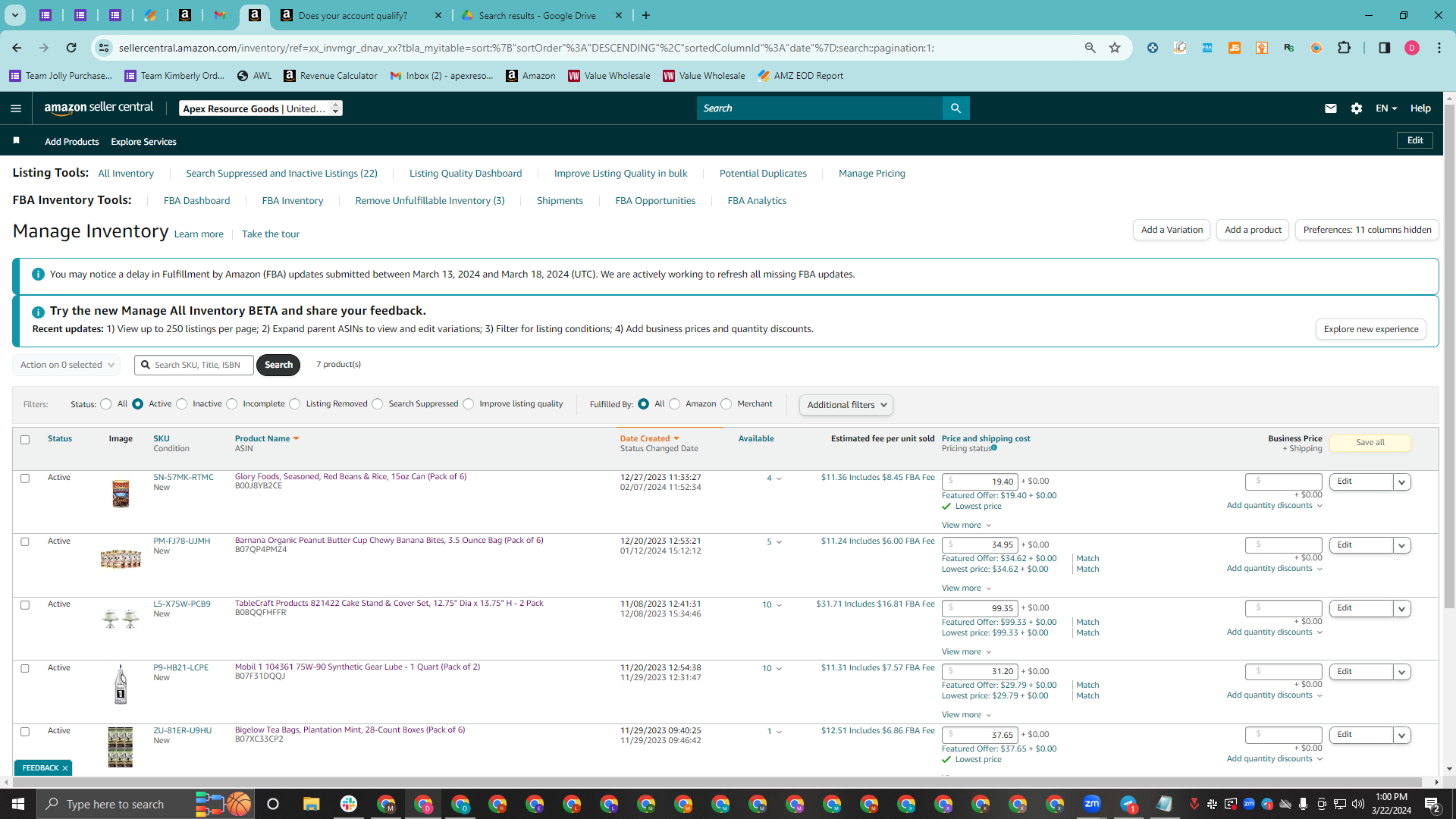1456x819 pixels.
Task: Open the Glory Foods product thumbnail
Action: coord(121,494)
